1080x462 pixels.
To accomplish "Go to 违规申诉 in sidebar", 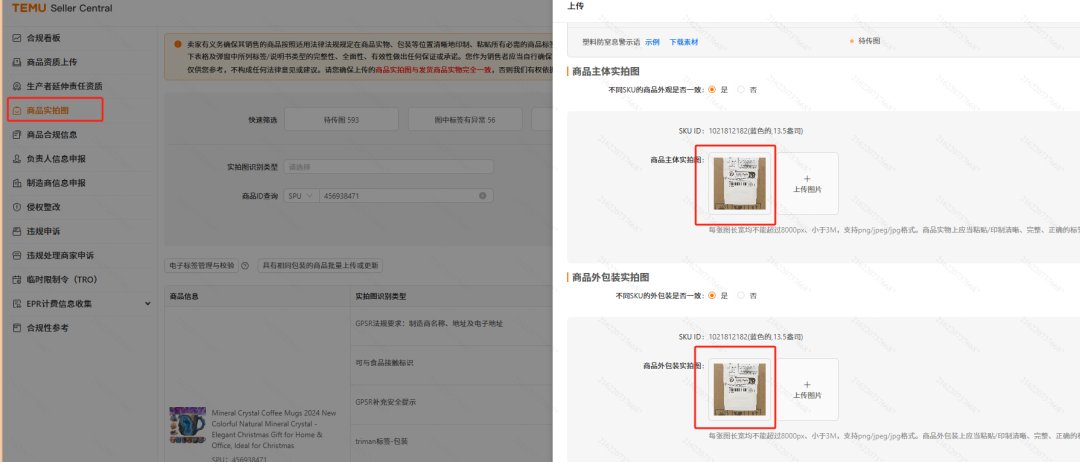I will [x=41, y=231].
